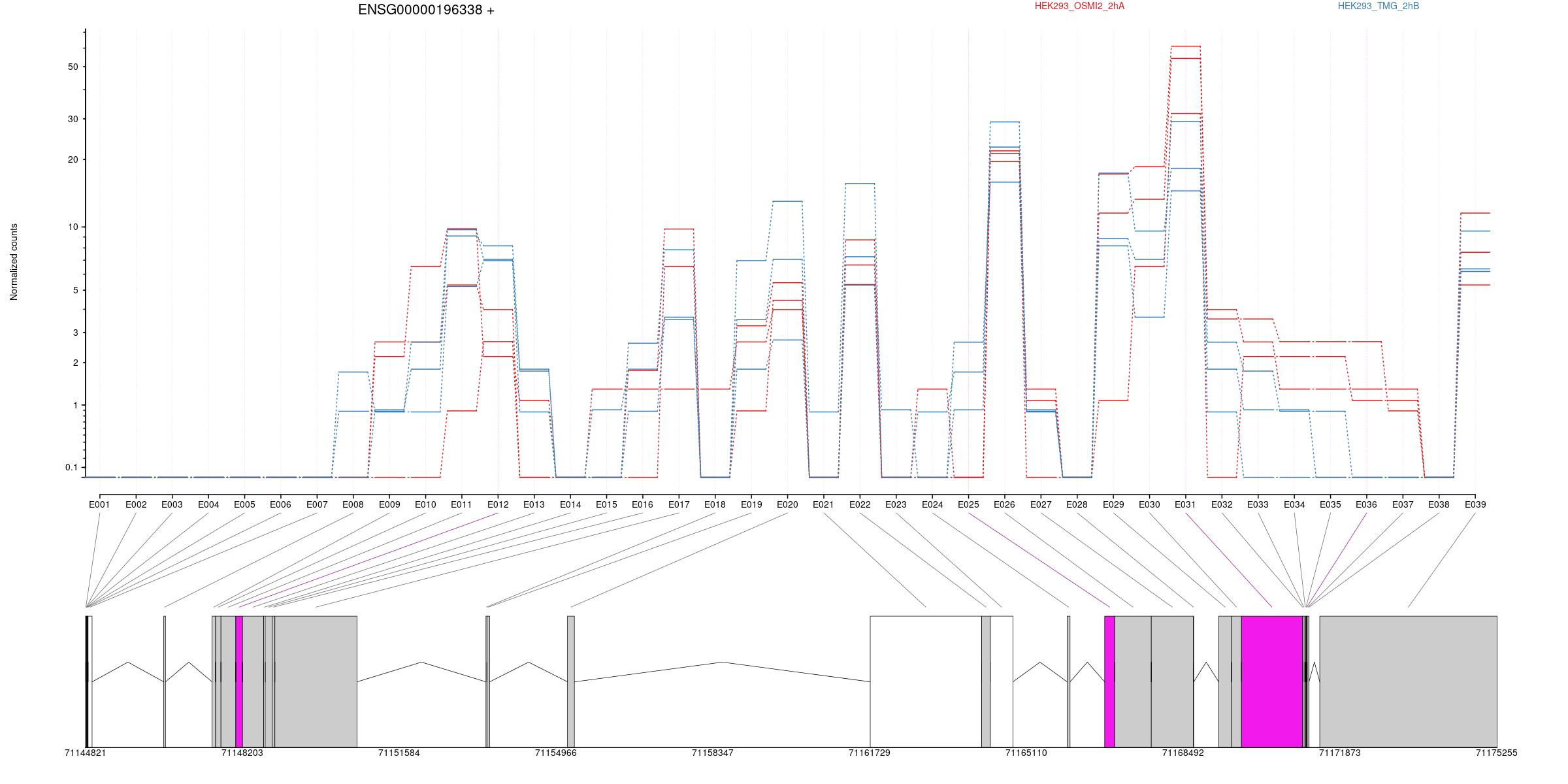
Task: Click genomic coordinate 71165110
Action: point(1026,753)
